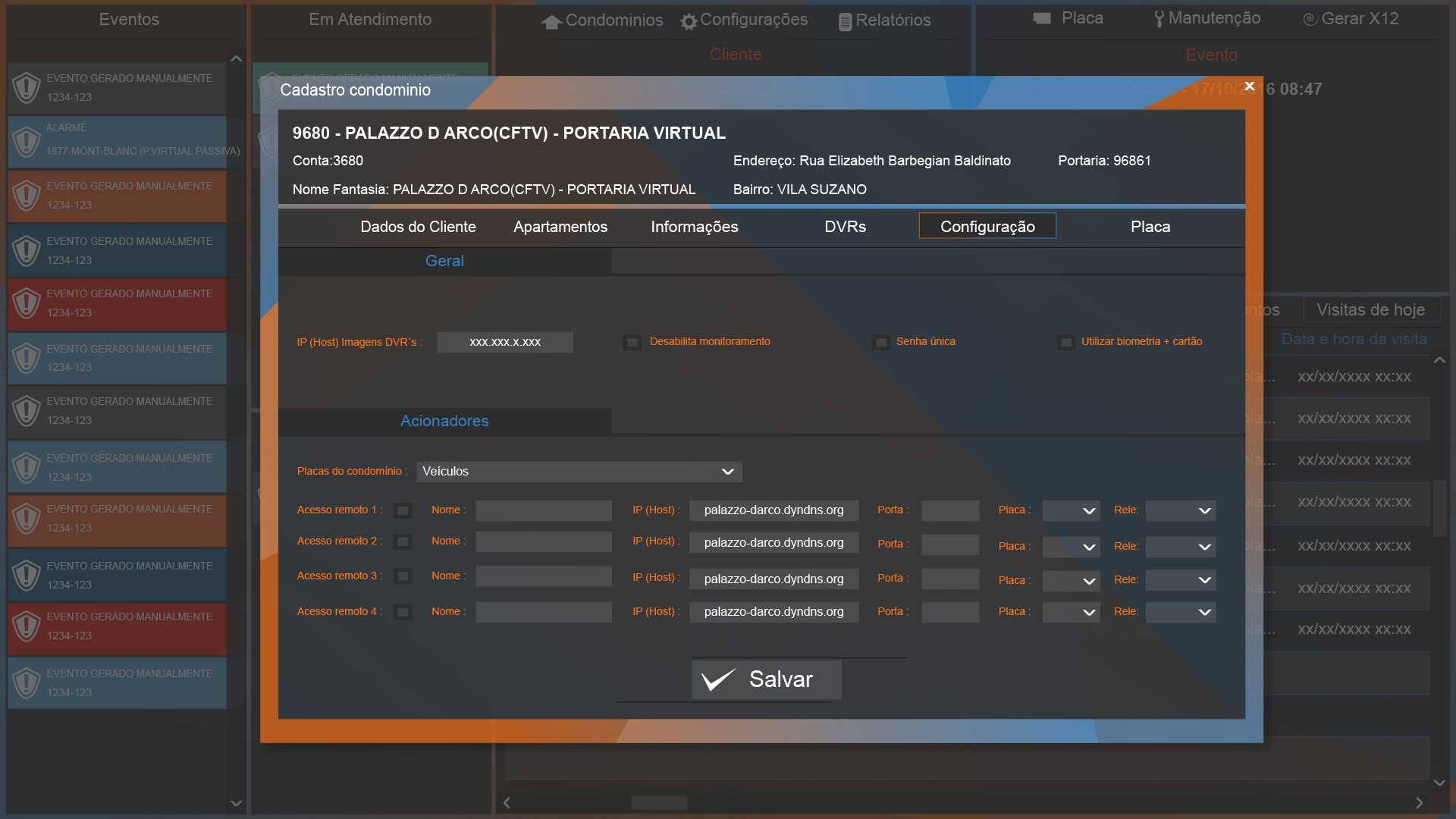
Task: Click Geral section header
Action: (444, 261)
